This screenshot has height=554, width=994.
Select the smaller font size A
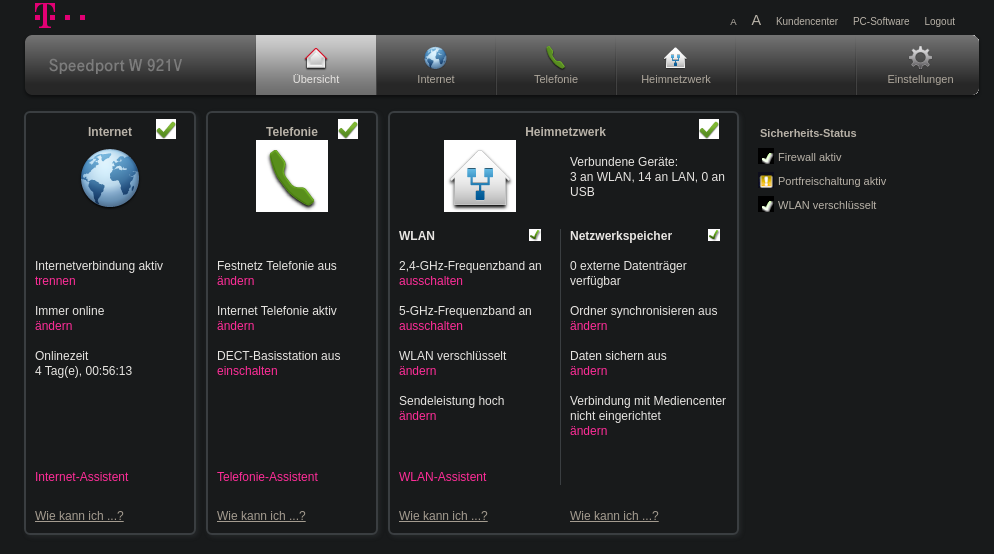(733, 22)
